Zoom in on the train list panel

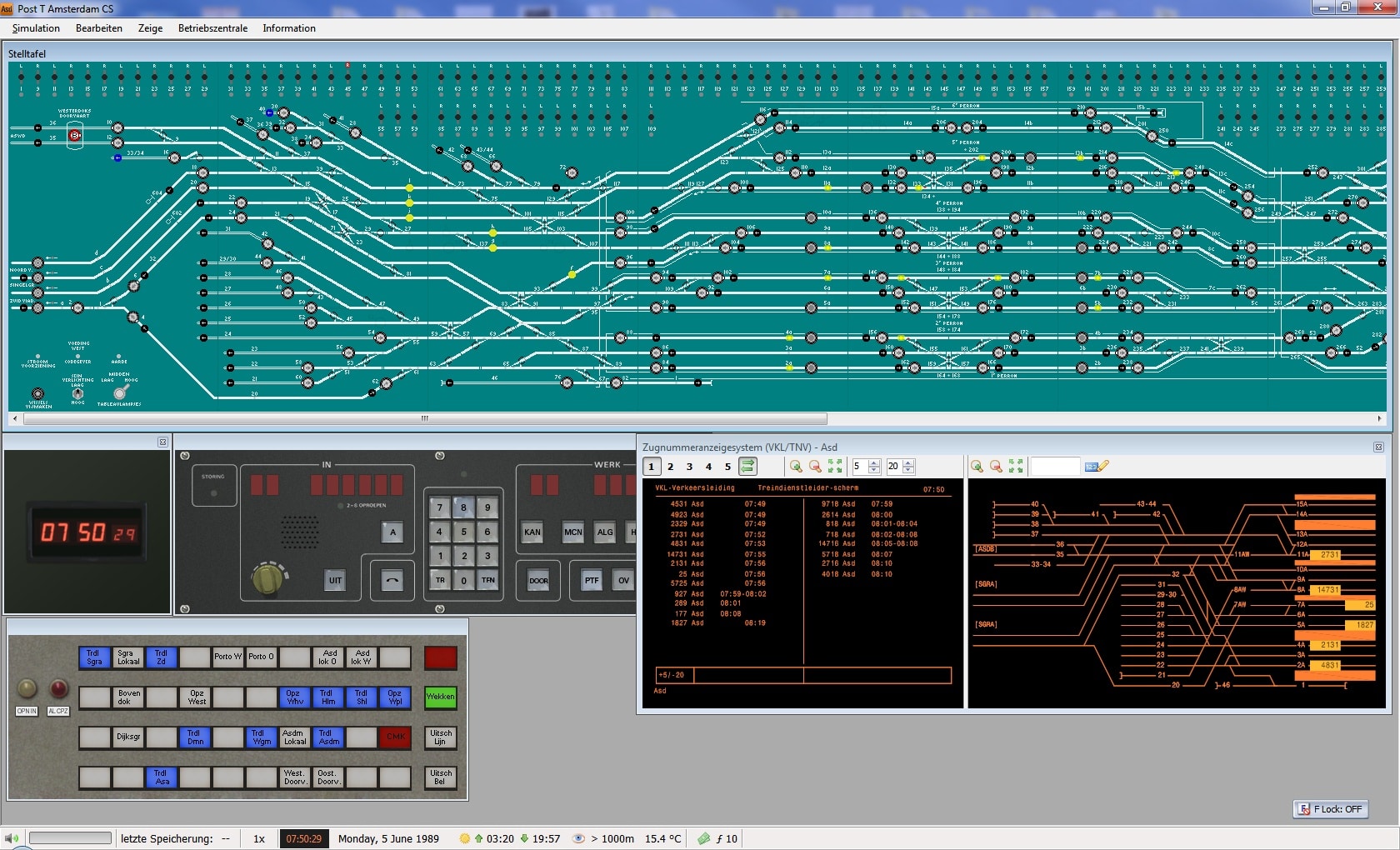click(x=796, y=467)
